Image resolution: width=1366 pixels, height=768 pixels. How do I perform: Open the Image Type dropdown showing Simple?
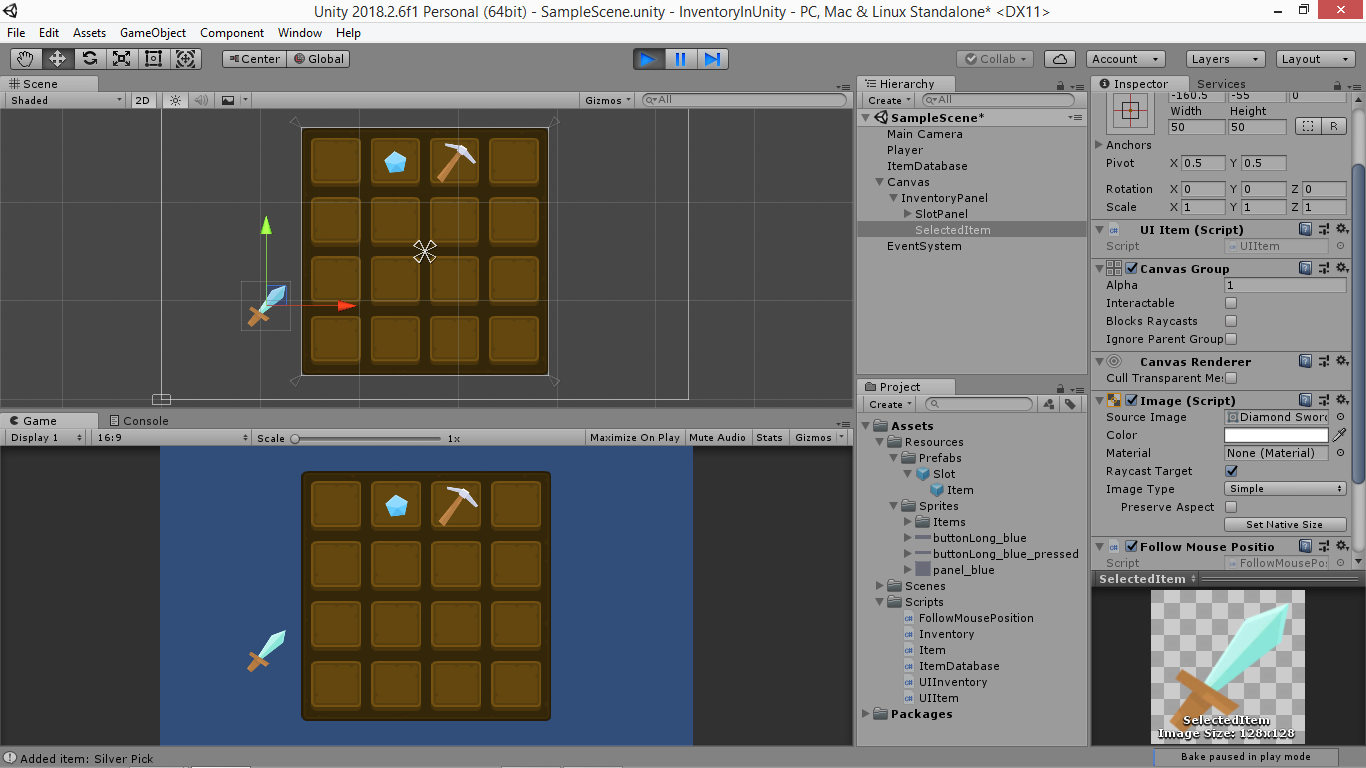(x=1284, y=489)
